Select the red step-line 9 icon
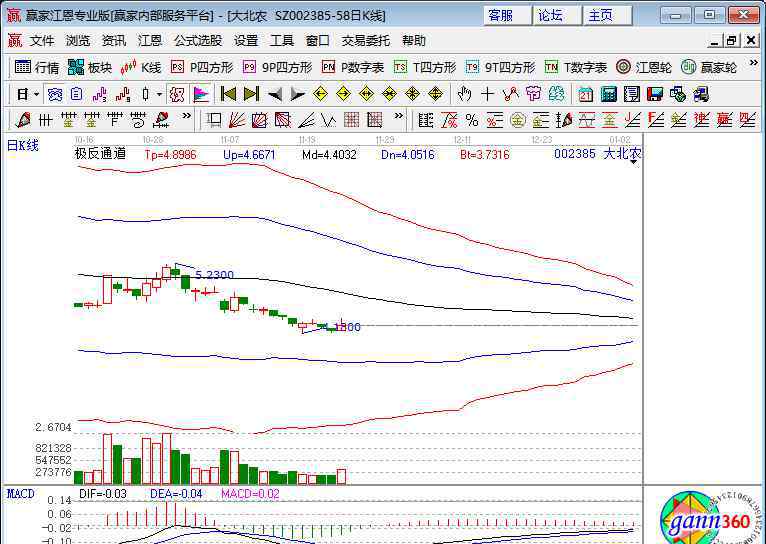 [x=123, y=94]
